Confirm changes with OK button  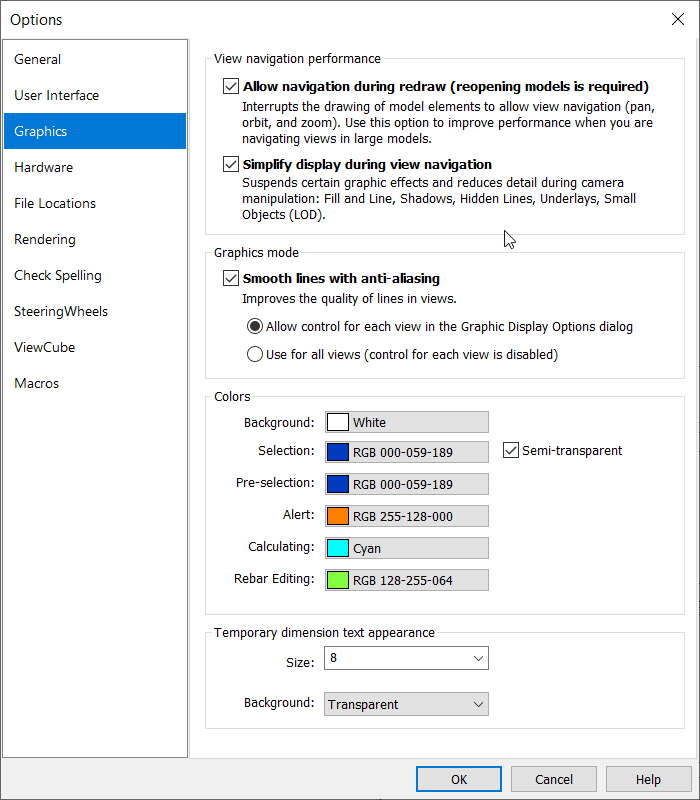[x=459, y=779]
